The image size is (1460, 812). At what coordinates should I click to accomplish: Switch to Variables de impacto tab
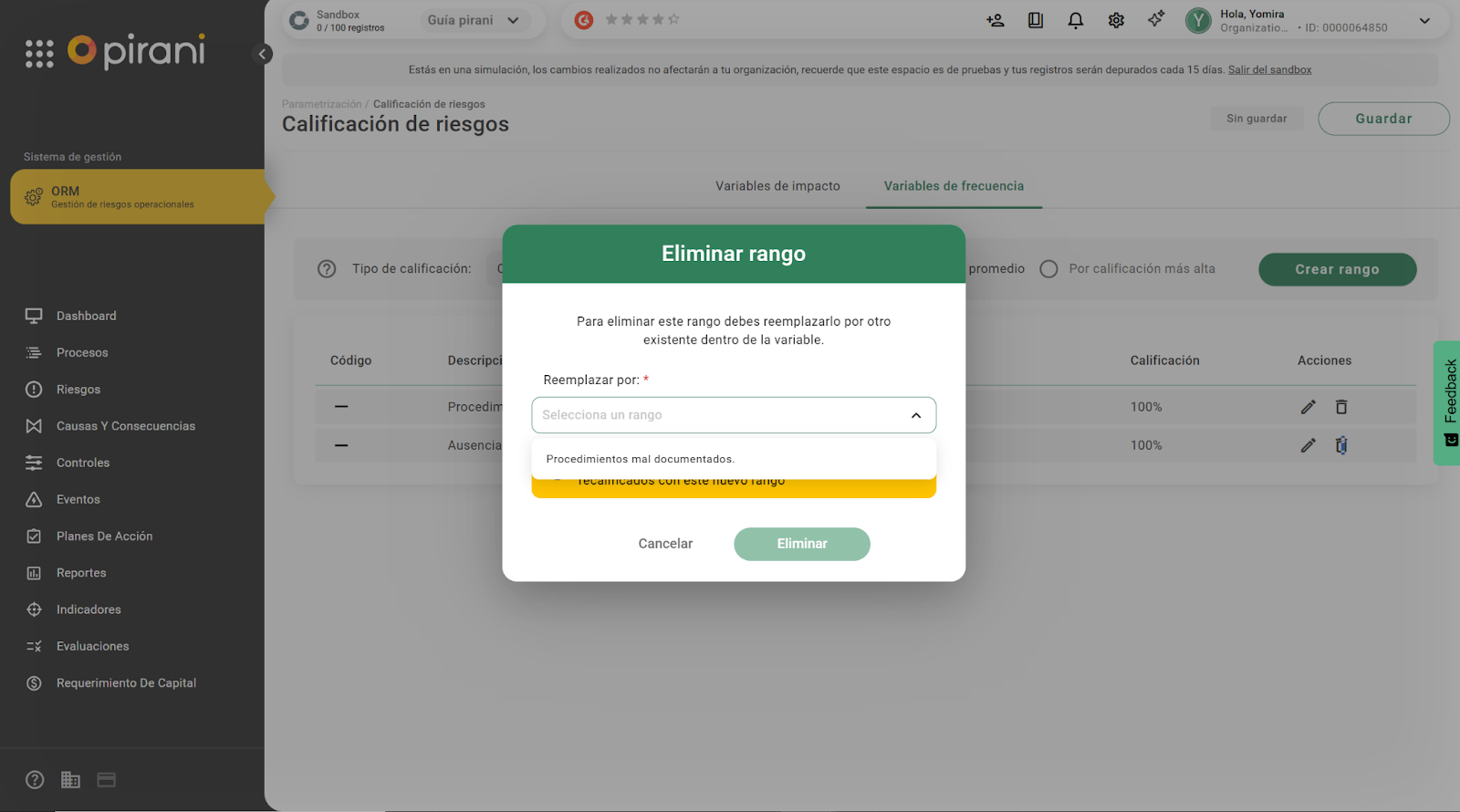pyautogui.click(x=777, y=186)
